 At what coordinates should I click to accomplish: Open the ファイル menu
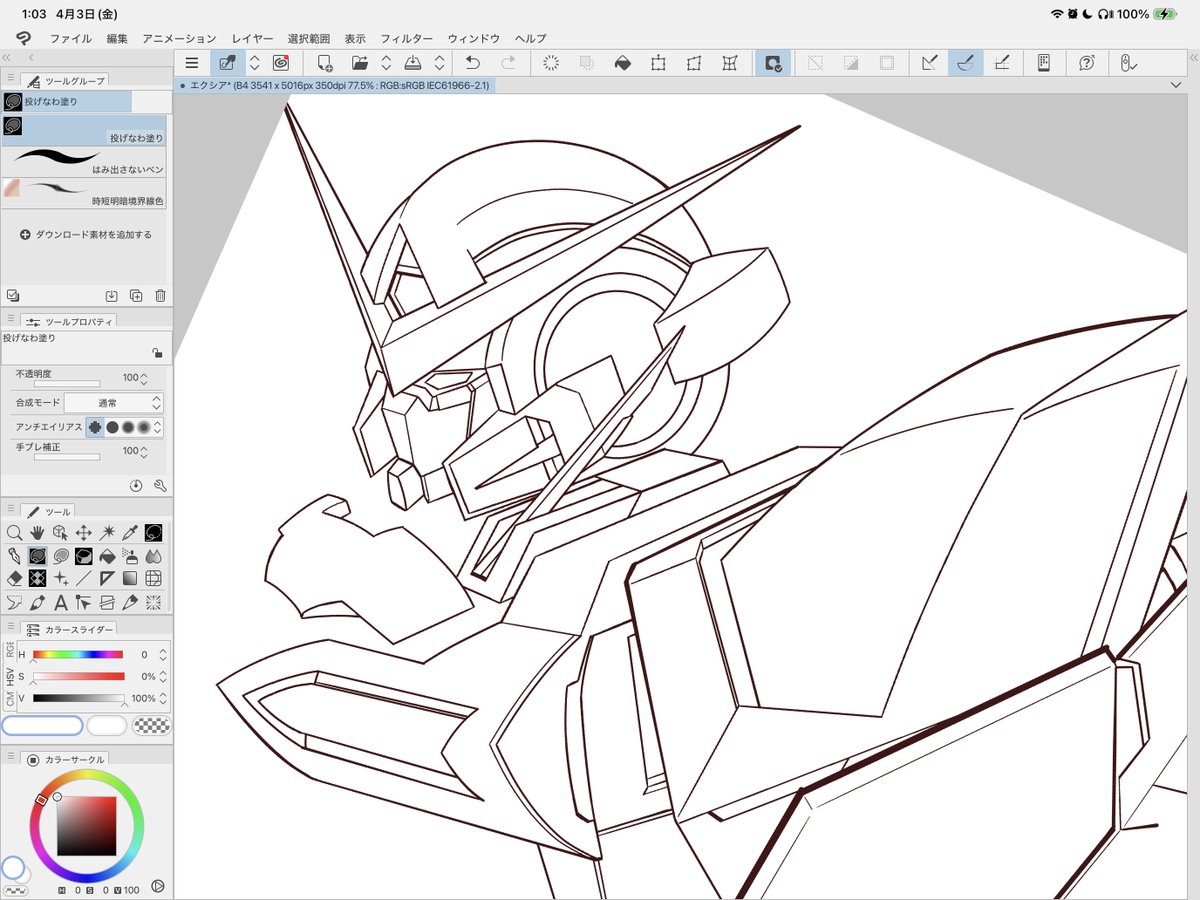[x=70, y=38]
